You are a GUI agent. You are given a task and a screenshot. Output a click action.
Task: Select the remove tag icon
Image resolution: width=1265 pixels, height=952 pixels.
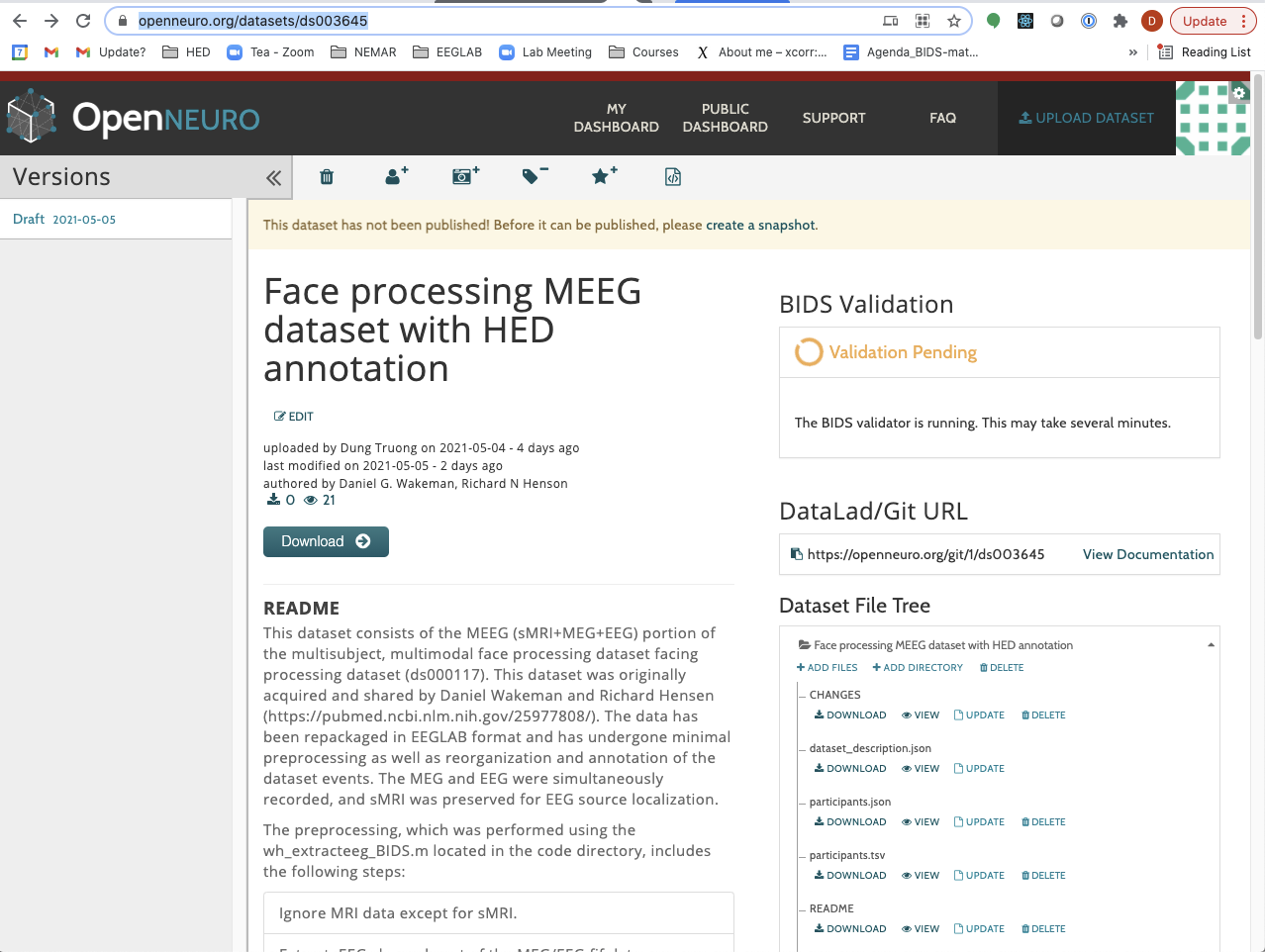click(534, 176)
